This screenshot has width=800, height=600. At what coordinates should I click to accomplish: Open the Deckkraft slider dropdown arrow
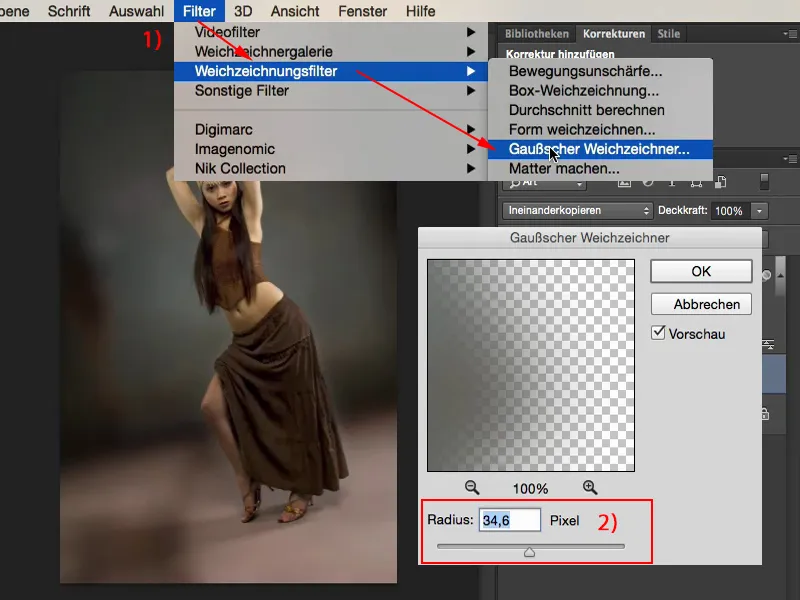click(759, 211)
